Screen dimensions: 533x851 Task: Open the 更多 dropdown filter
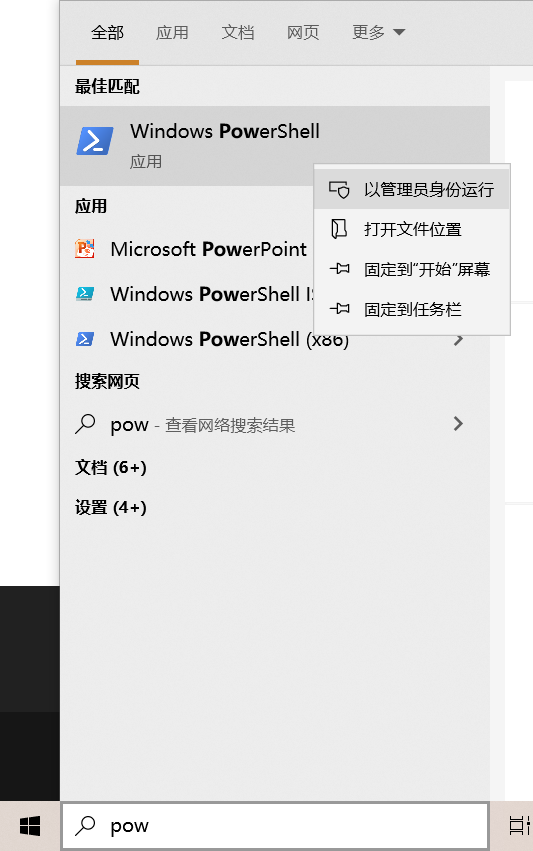(x=378, y=33)
